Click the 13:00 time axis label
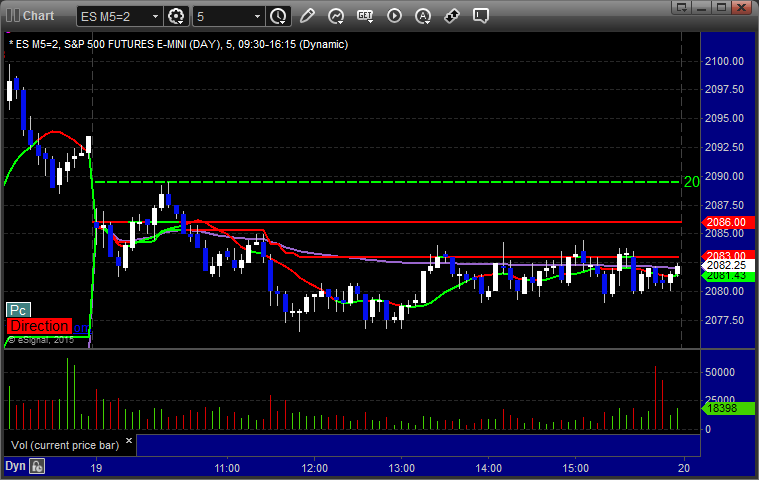The height and width of the screenshot is (480, 759). (401, 468)
